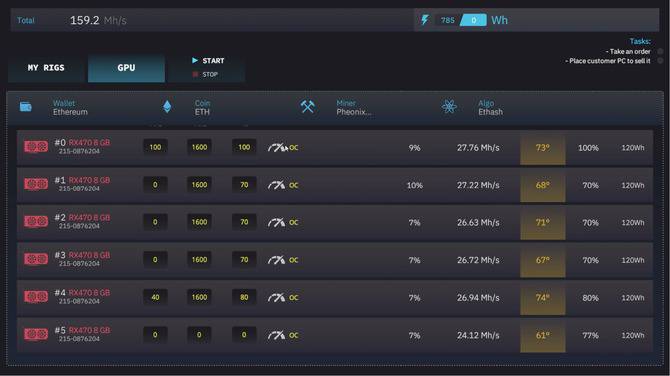Click the wallet icon beside Ethereum
The image size is (670, 376).
click(26, 106)
